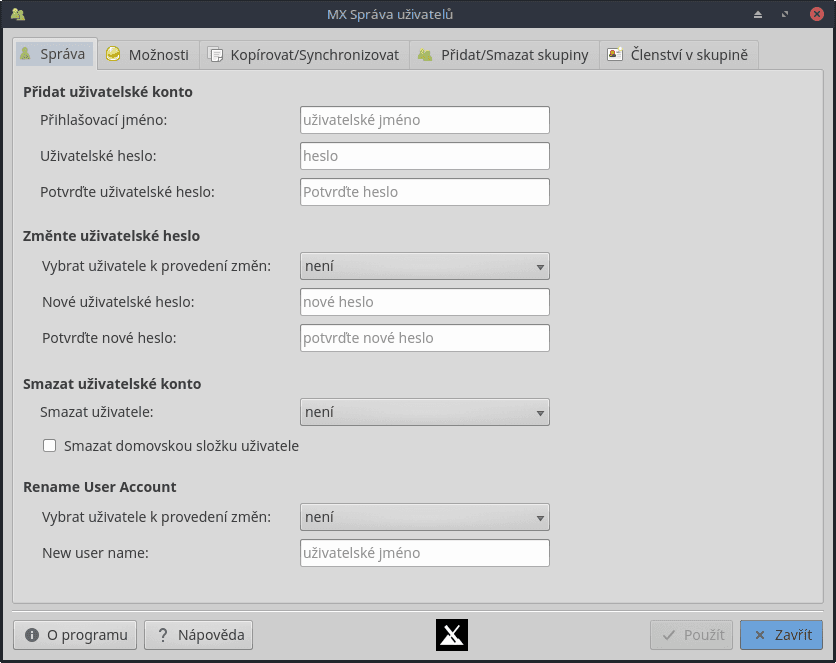
Task: Click the New user name text field
Action: pyautogui.click(x=424, y=552)
